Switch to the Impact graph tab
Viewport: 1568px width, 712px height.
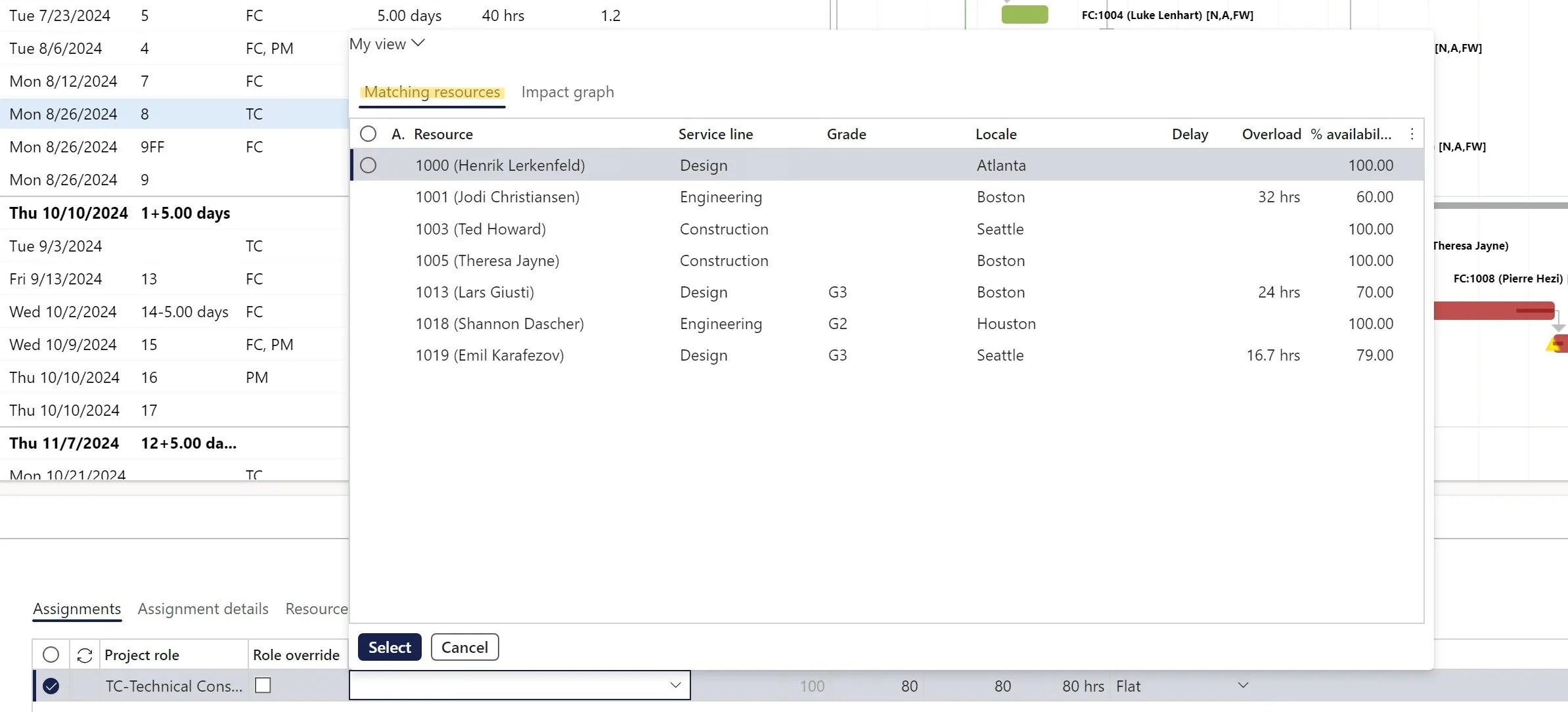pos(567,92)
